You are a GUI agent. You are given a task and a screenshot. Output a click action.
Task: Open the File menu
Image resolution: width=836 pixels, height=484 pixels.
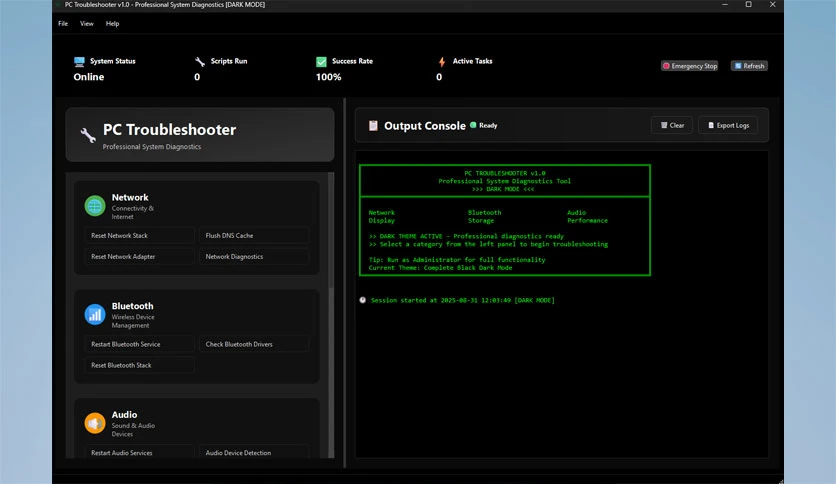[63, 23]
